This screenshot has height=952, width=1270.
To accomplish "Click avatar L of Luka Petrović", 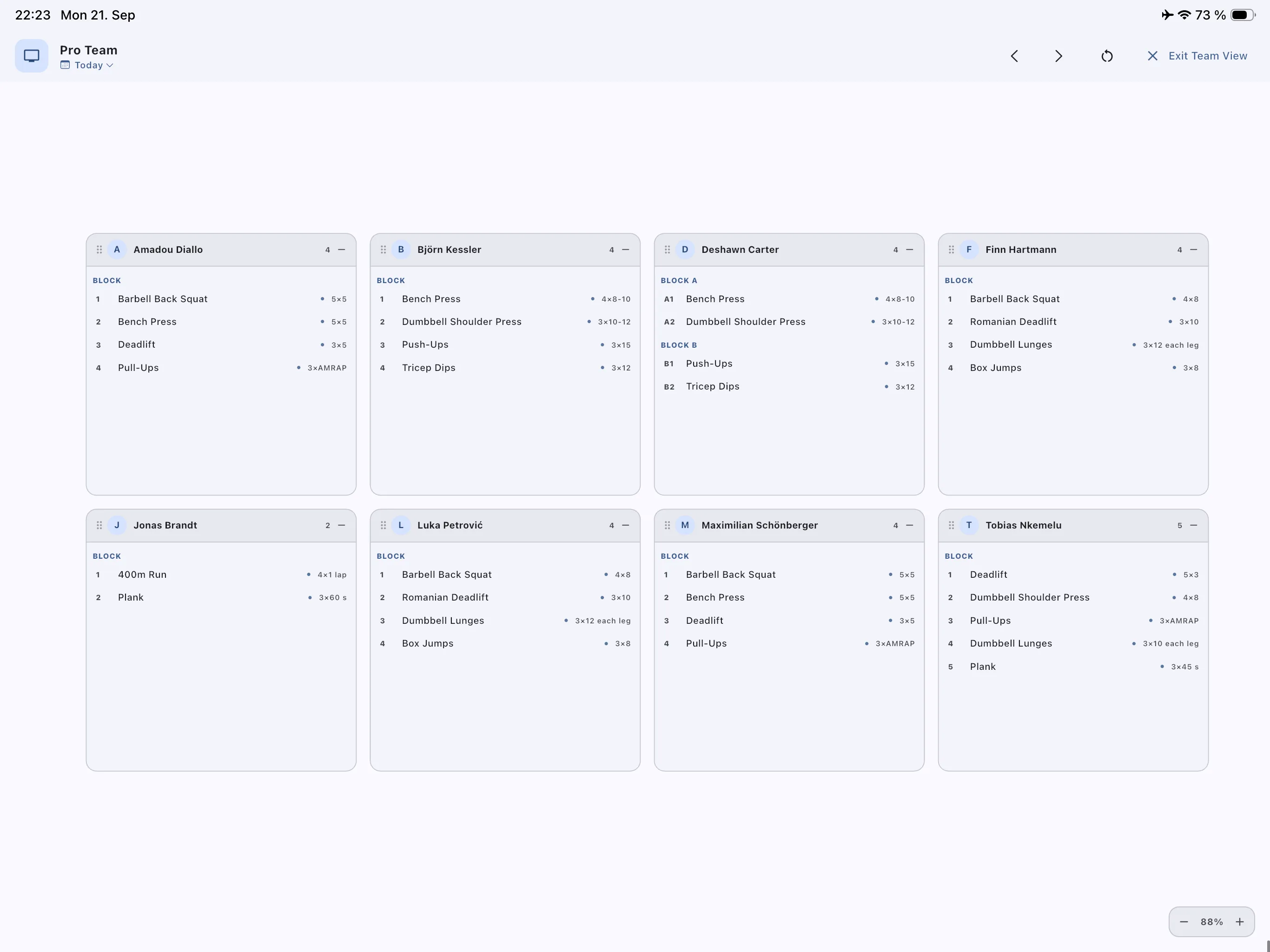I will click(x=401, y=525).
